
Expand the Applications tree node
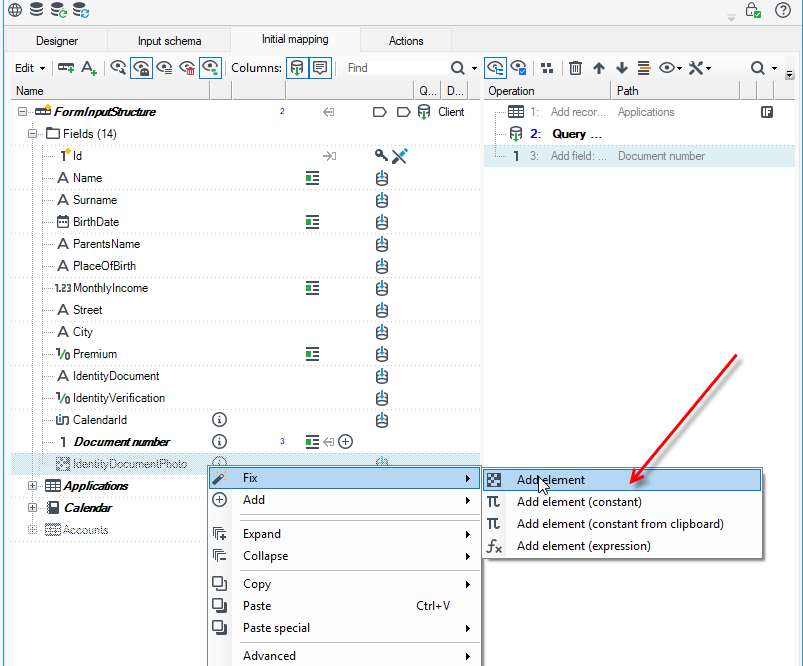click(x=32, y=486)
